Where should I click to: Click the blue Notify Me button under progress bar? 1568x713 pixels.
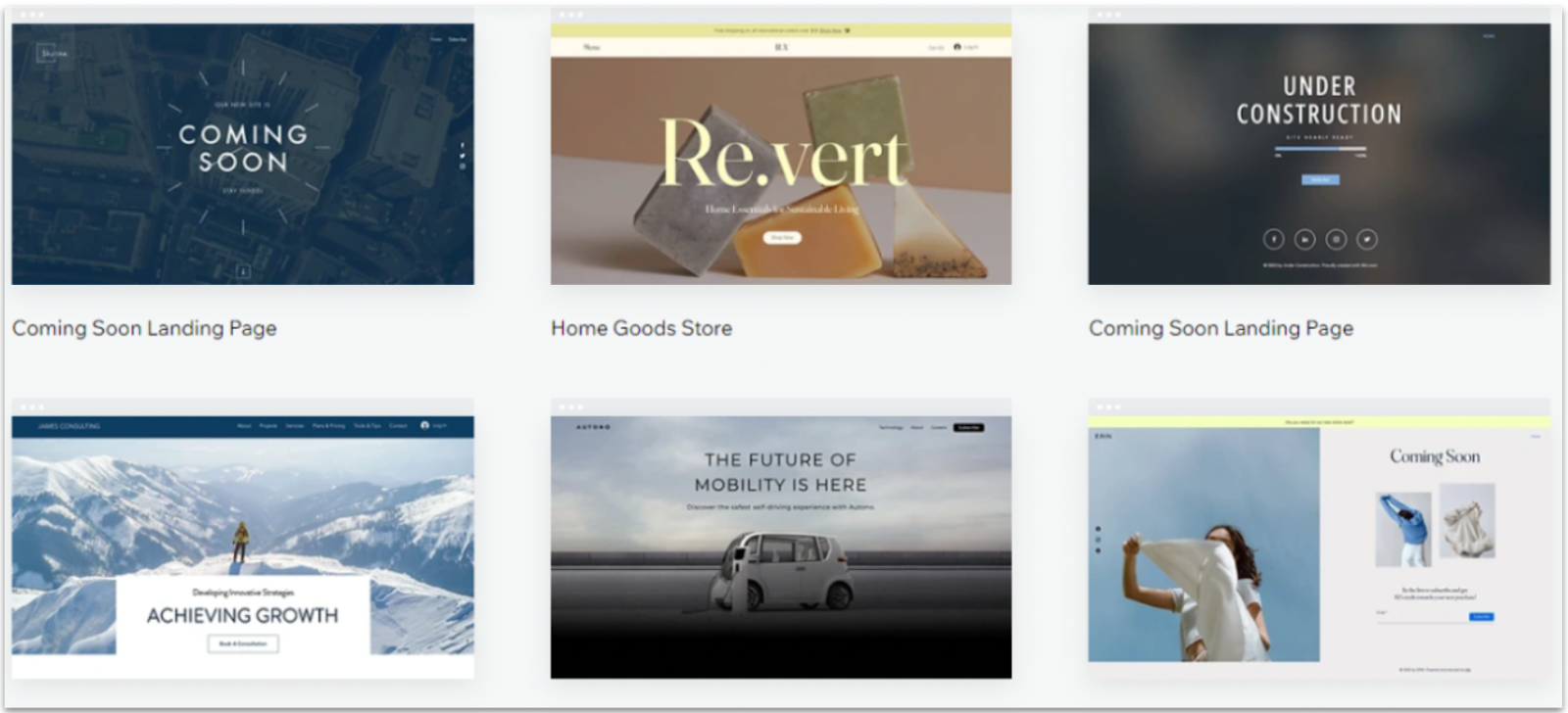pyautogui.click(x=1319, y=180)
